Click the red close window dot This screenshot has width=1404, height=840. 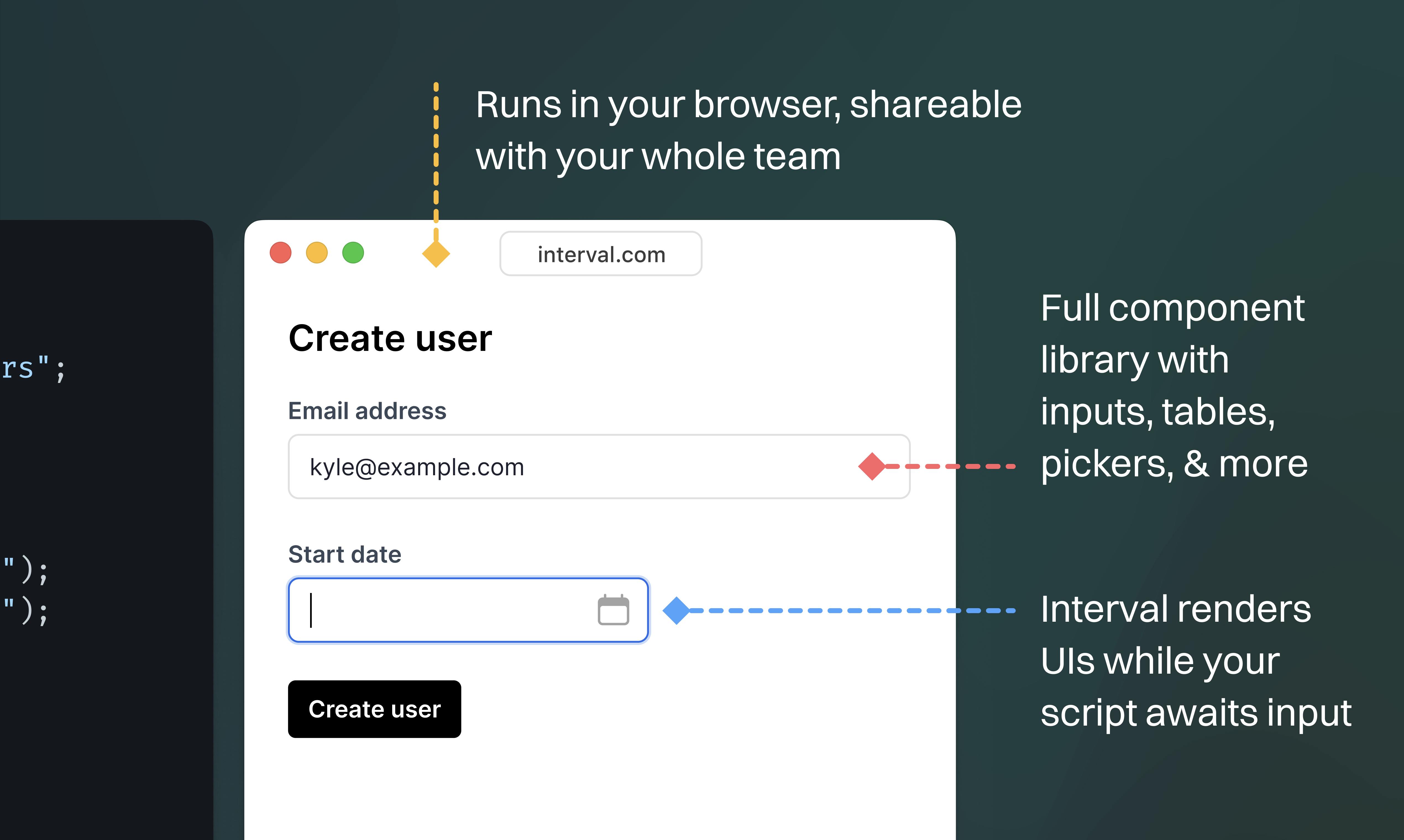281,253
